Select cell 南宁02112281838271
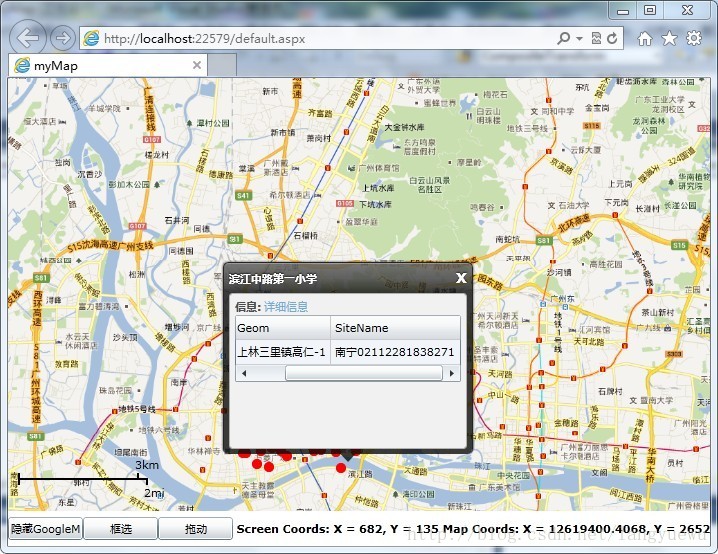This screenshot has height=554, width=718. click(395, 352)
